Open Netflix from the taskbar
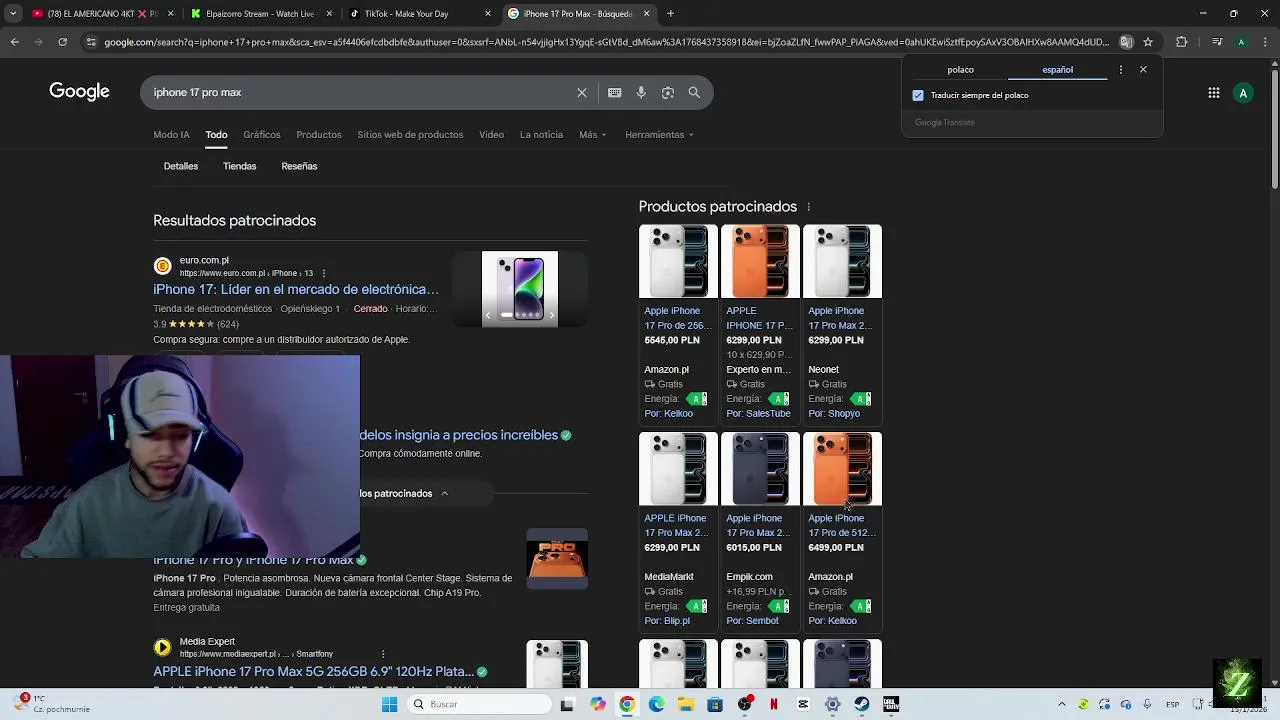 pyautogui.click(x=773, y=704)
